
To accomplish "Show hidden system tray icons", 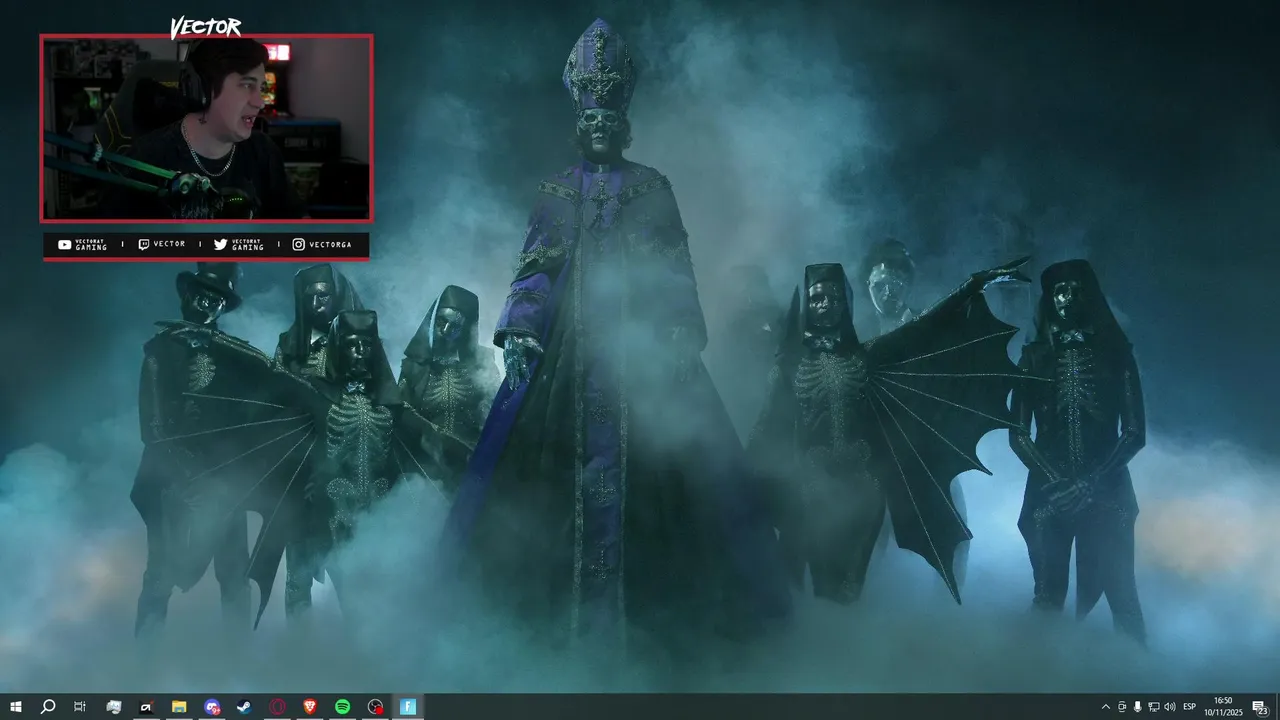I will [x=1106, y=707].
